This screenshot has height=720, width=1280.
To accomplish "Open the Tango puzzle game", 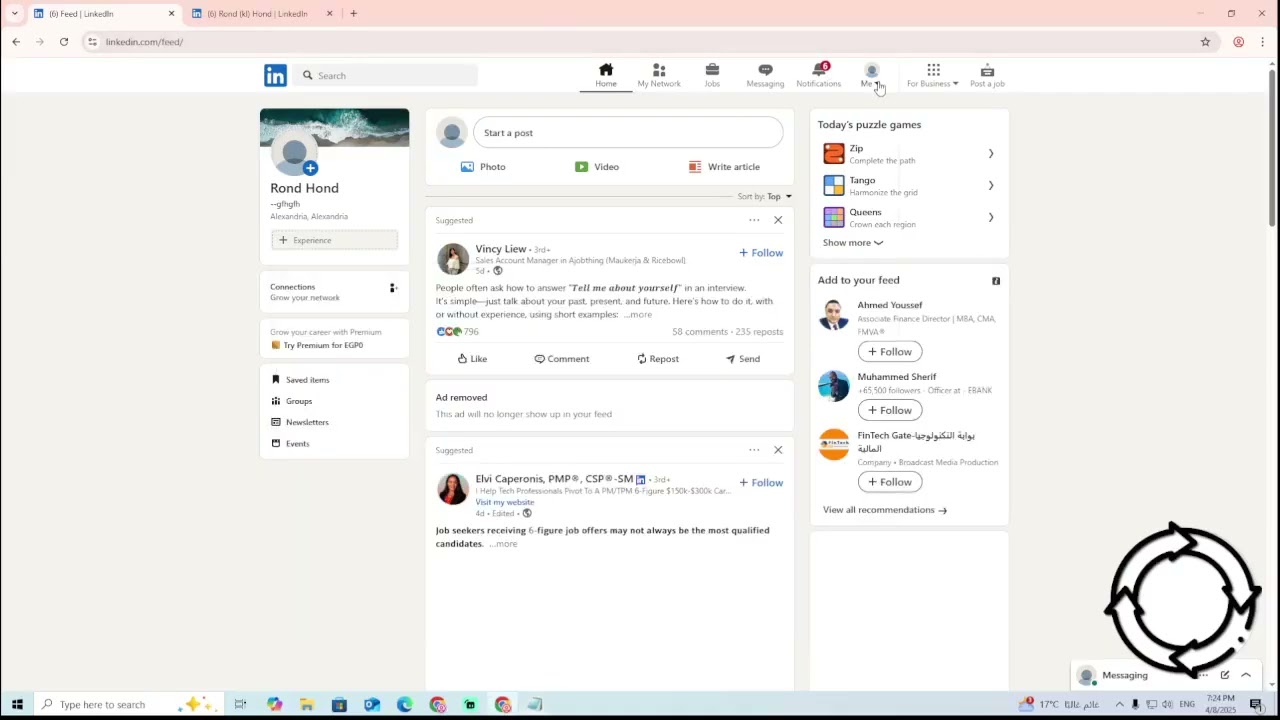I will [909, 186].
